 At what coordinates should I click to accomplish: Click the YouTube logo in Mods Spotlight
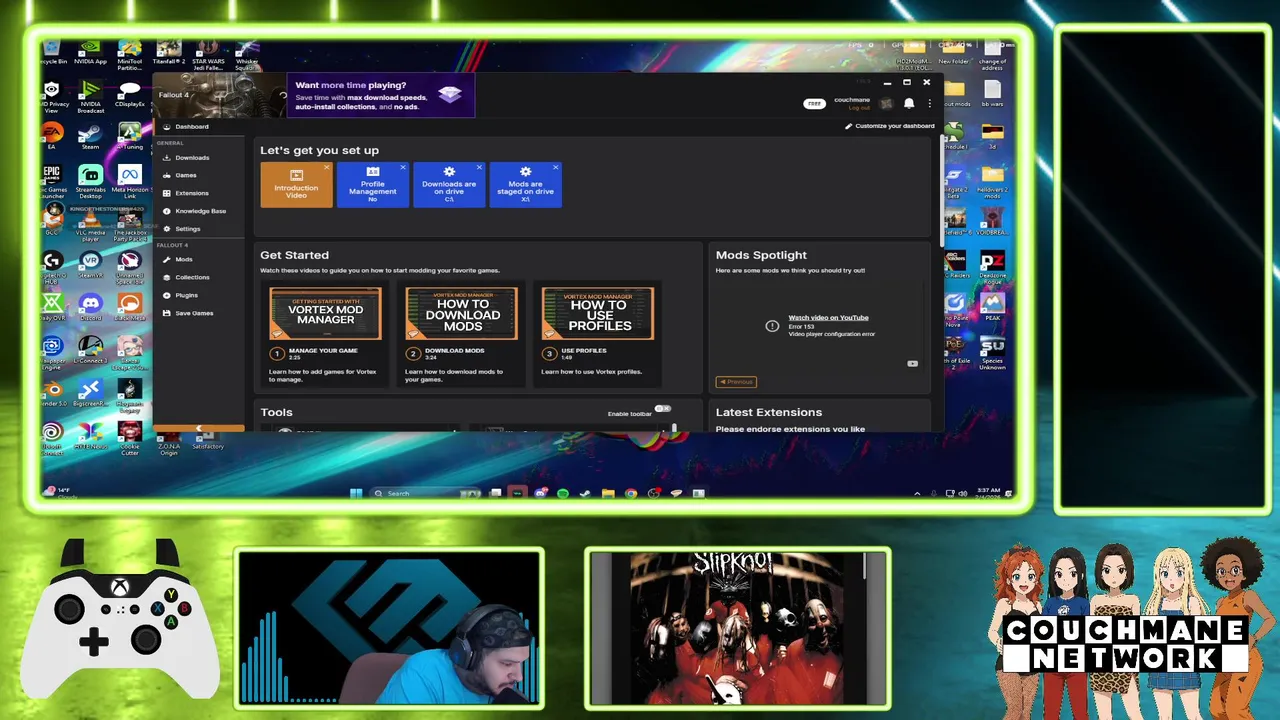click(x=912, y=364)
